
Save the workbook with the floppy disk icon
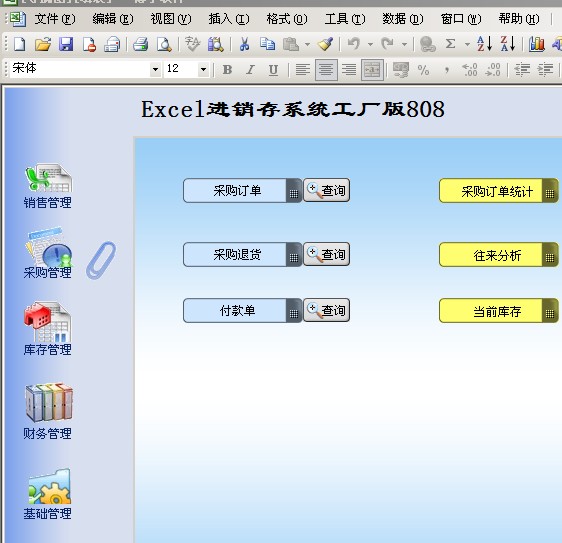[66, 44]
